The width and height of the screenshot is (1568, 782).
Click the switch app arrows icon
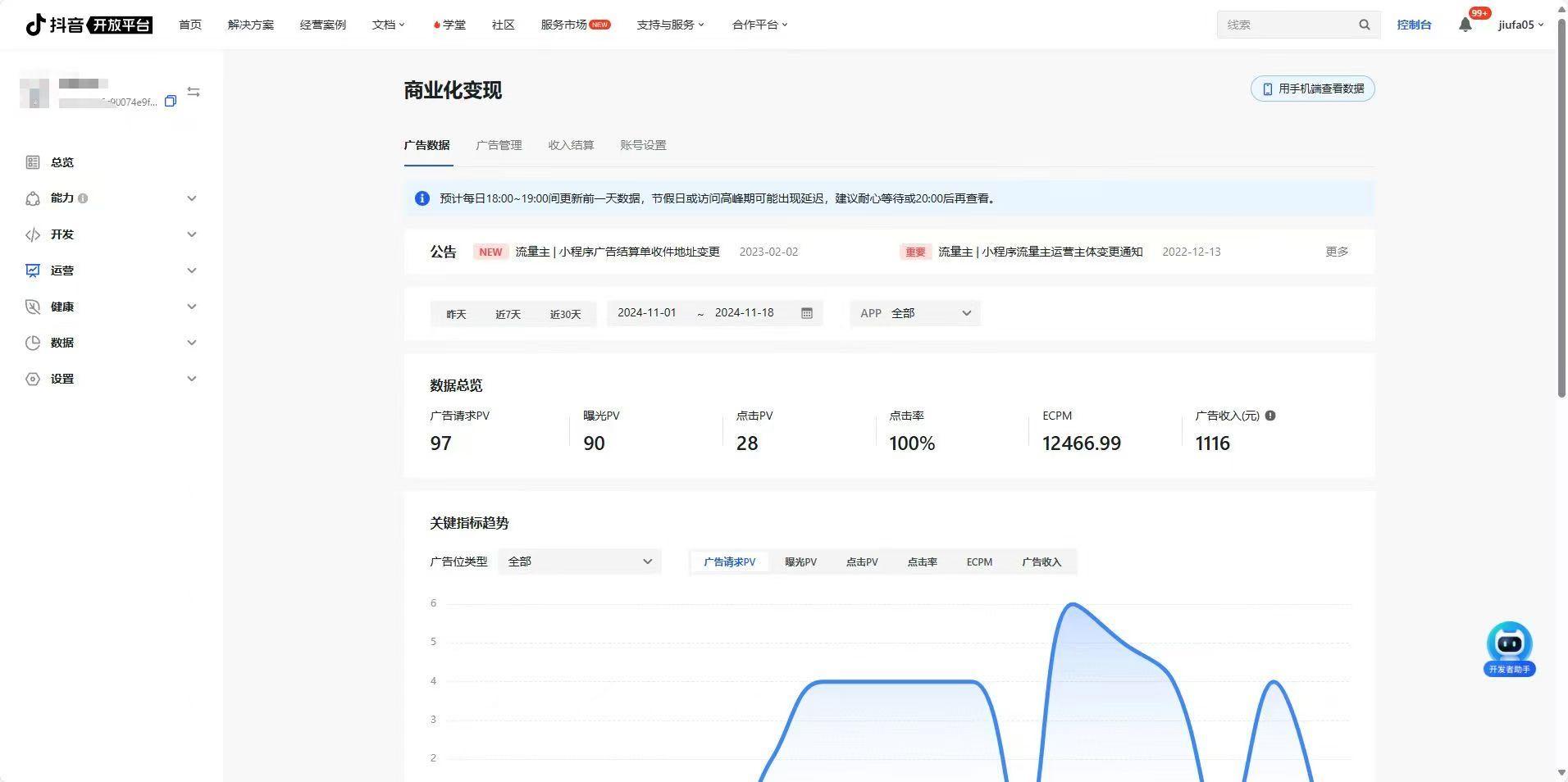click(194, 92)
